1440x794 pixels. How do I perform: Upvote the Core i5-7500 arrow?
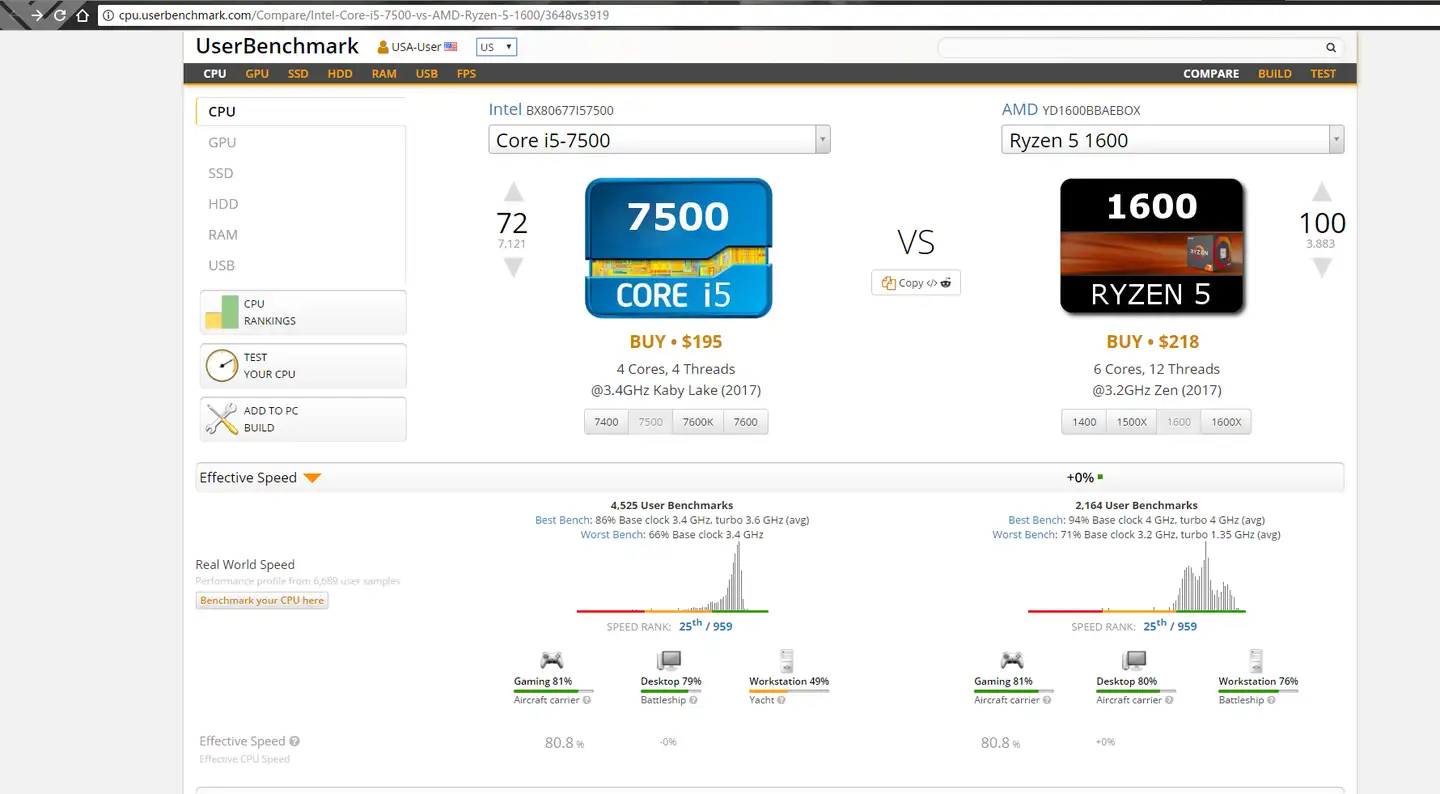[x=513, y=193]
